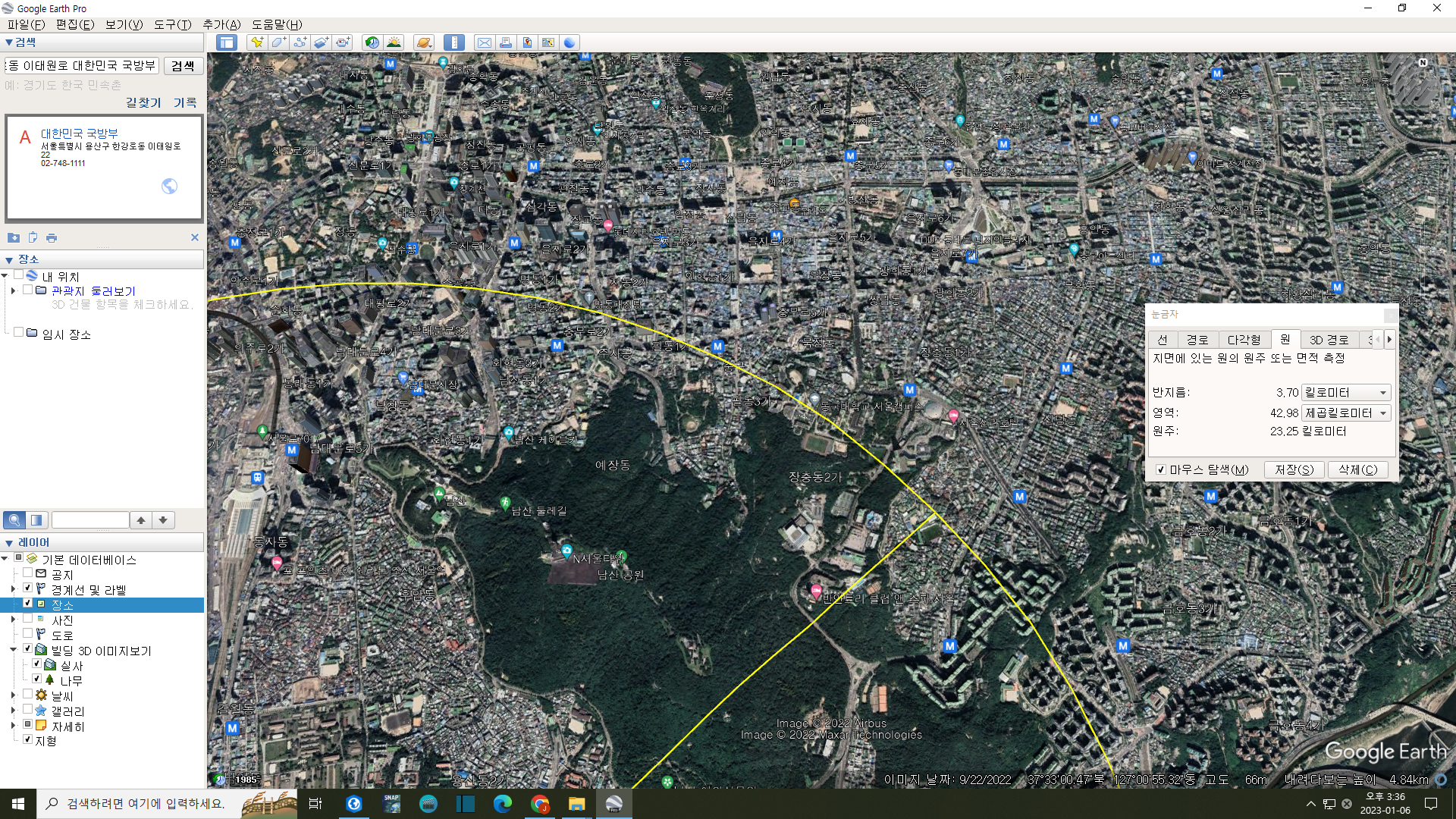1456x819 pixels.
Task: Show historical imagery clock icon
Action: [372, 42]
